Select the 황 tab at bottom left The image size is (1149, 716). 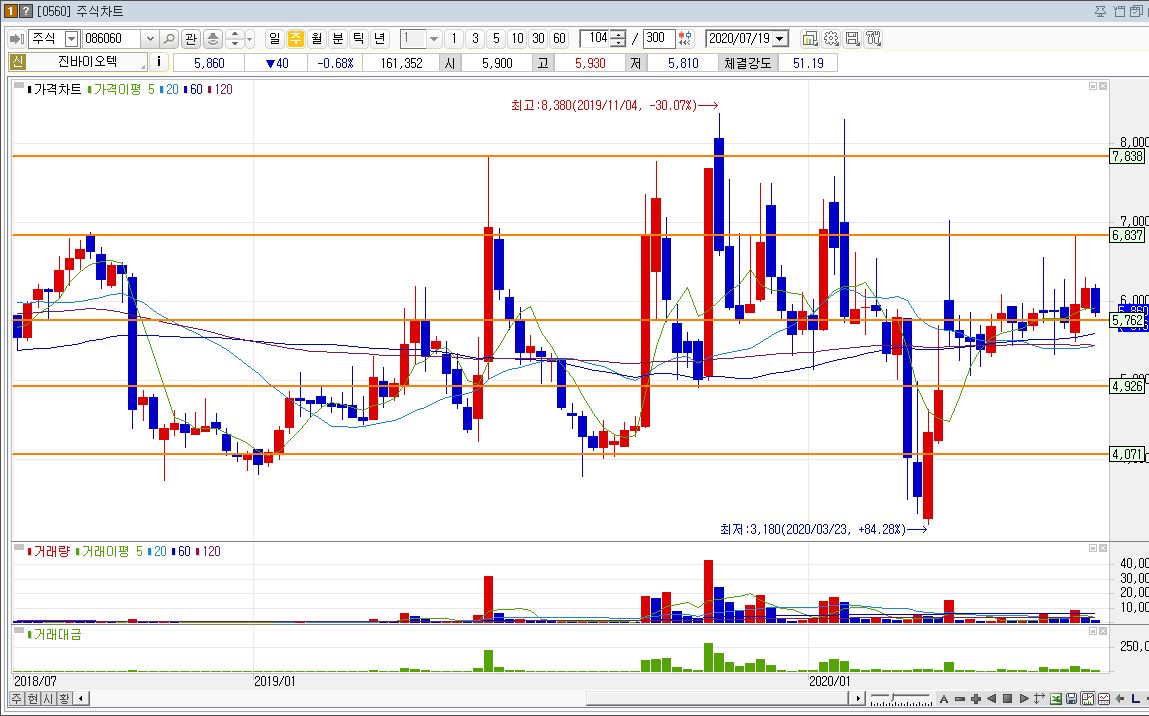point(64,698)
